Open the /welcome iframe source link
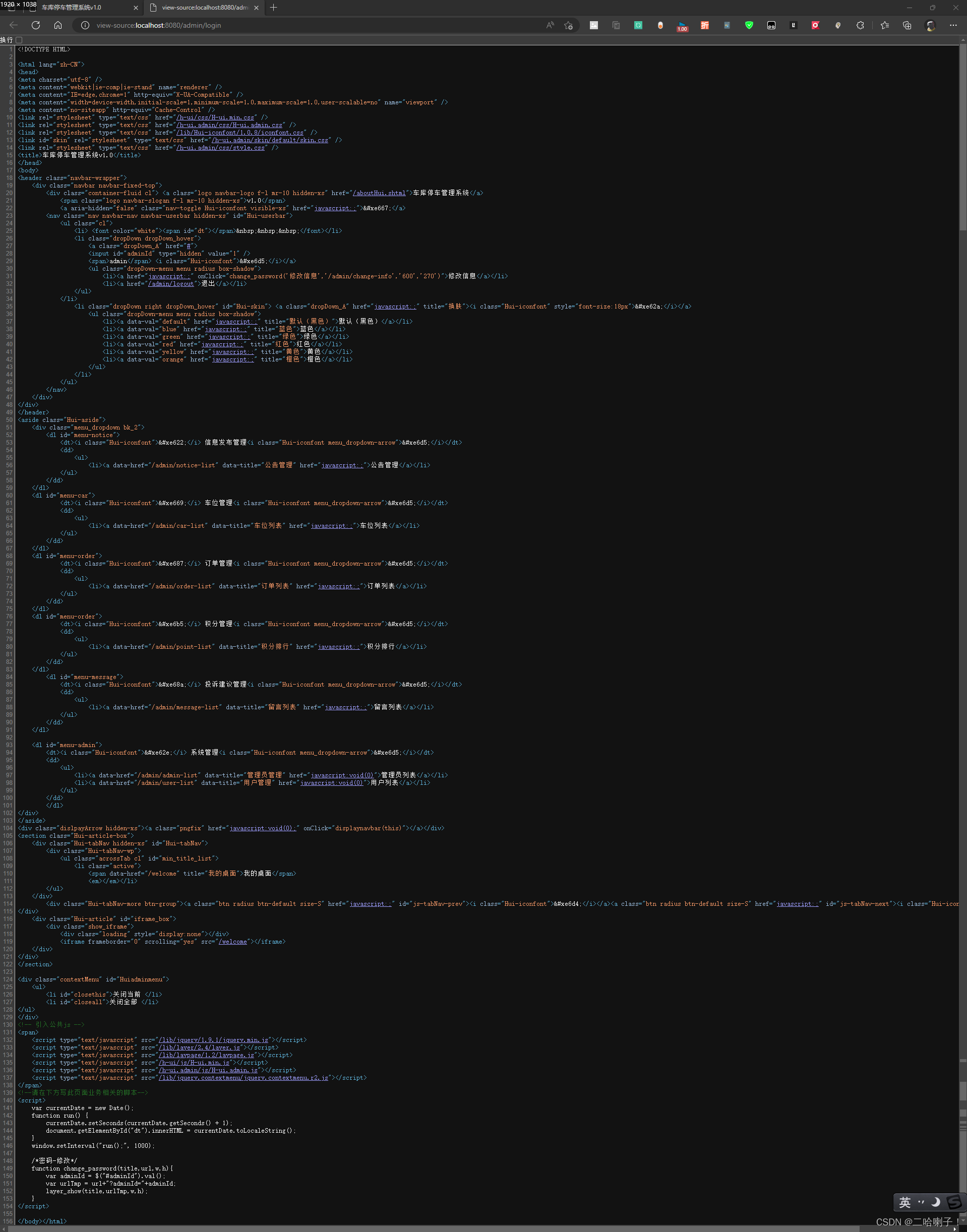 pyautogui.click(x=233, y=942)
